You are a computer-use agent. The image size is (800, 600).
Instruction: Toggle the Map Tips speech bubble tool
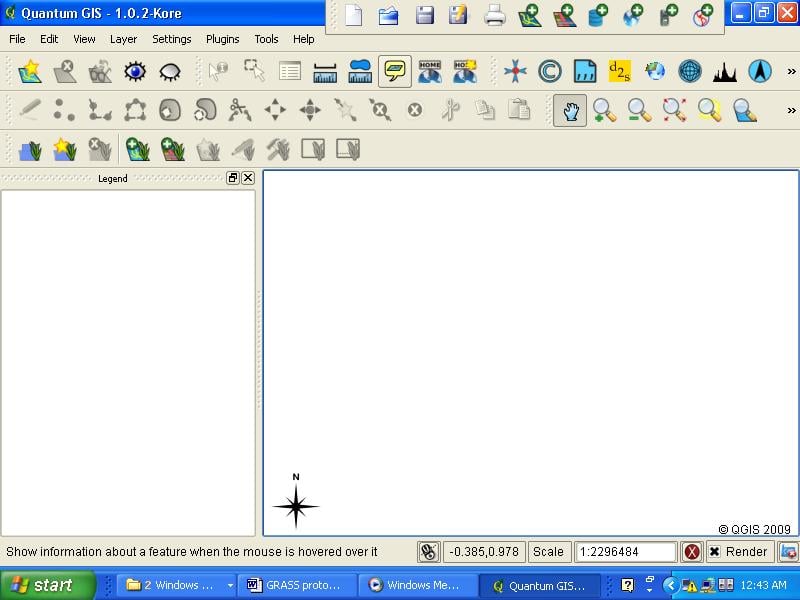click(x=395, y=71)
